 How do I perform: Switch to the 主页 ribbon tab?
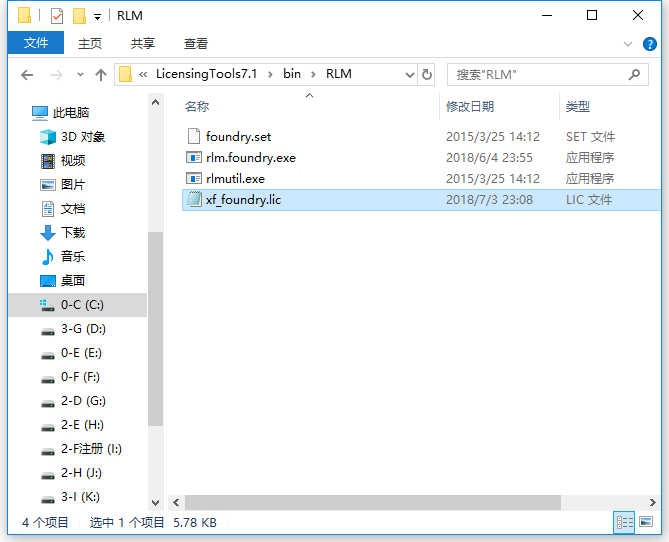tap(90, 43)
